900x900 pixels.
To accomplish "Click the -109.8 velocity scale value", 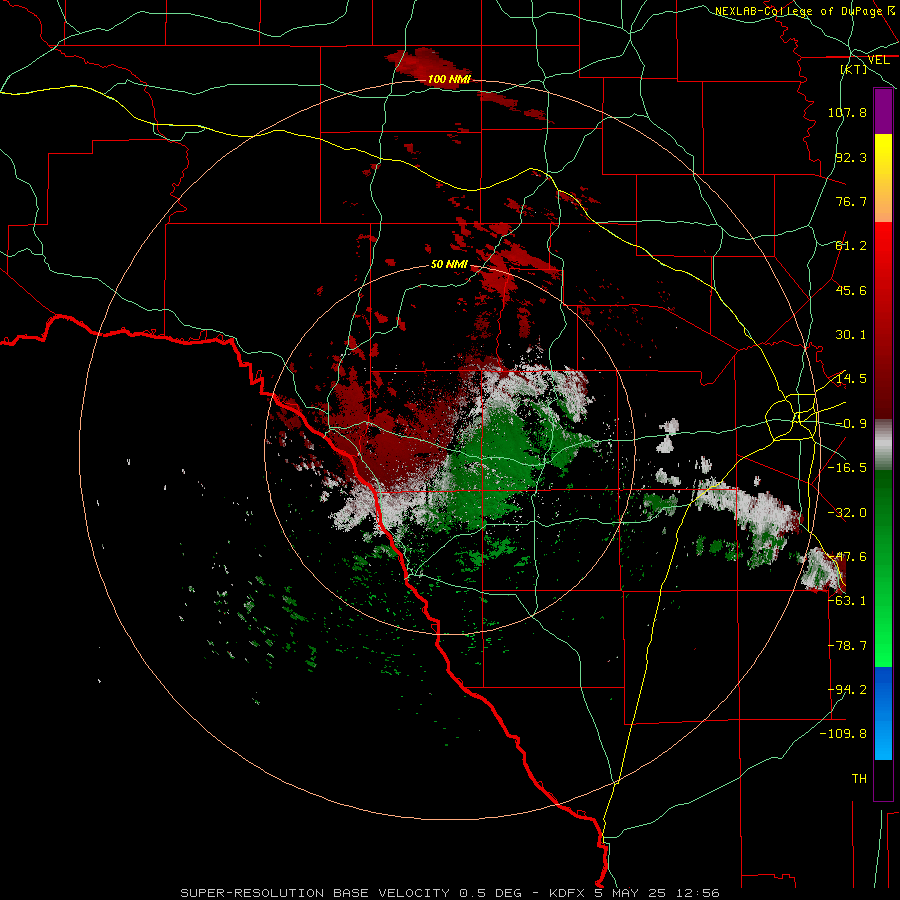I will pyautogui.click(x=843, y=734).
